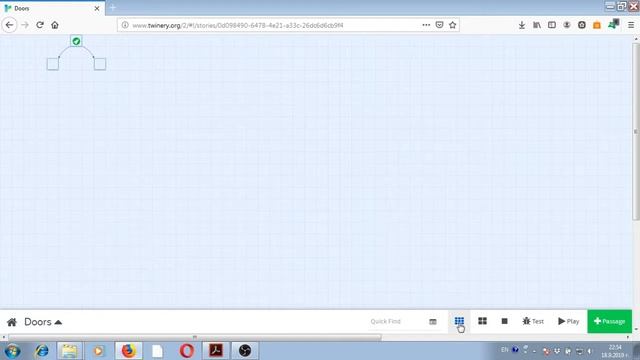Open a new browser tab with plus
The image size is (640, 360).
point(113,8)
